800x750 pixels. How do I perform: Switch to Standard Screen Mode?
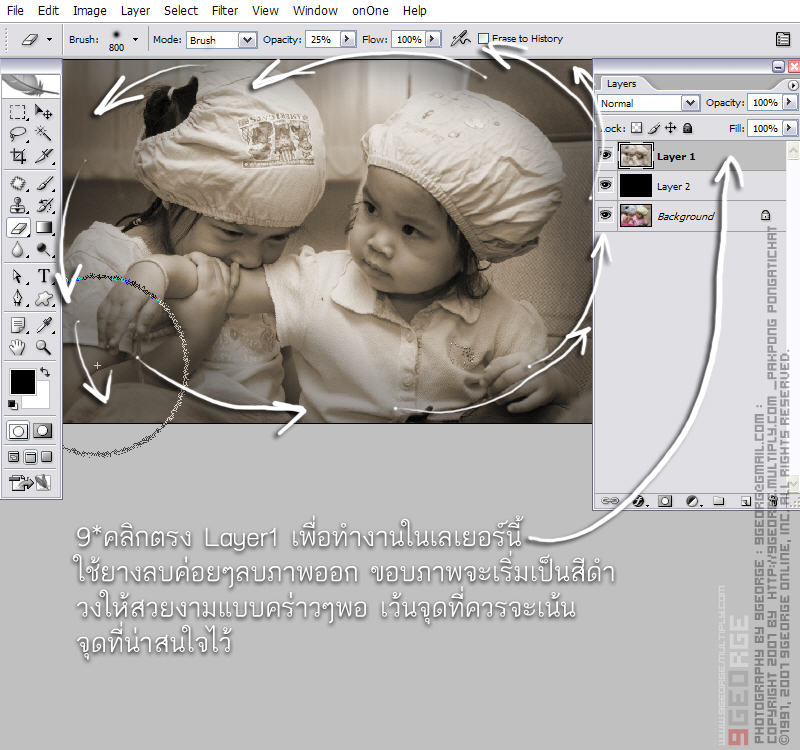point(14,457)
